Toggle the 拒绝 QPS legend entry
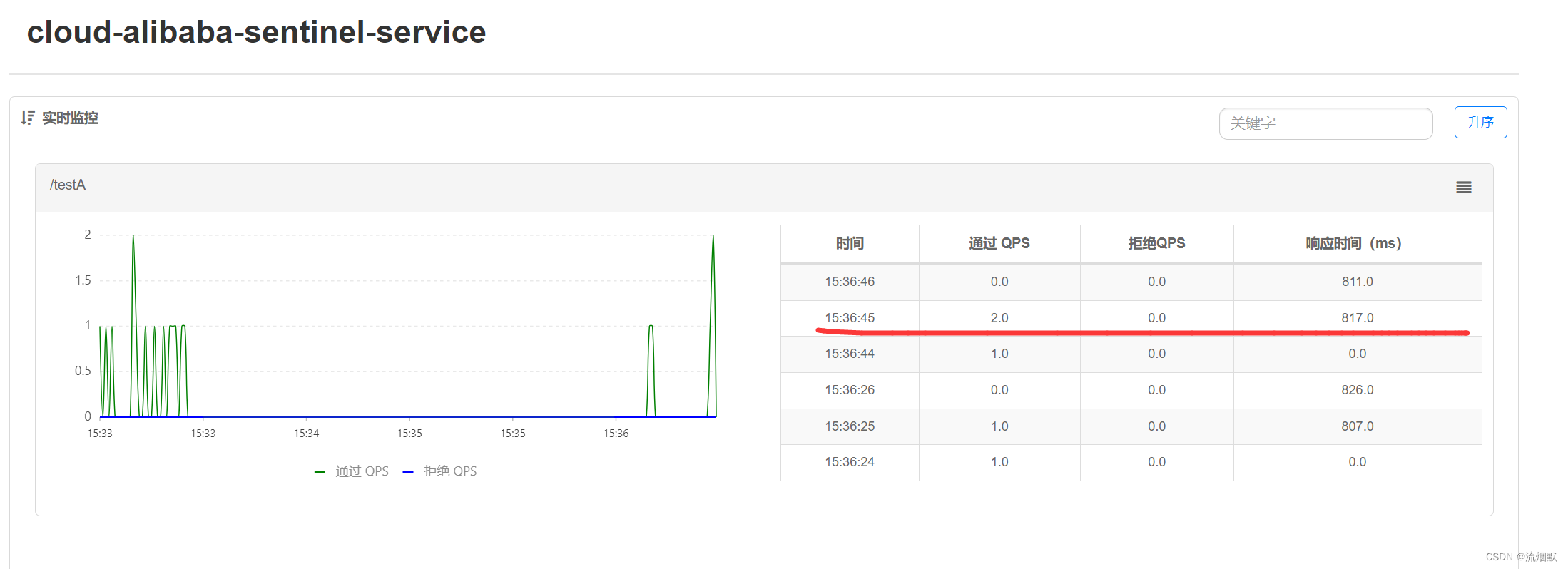1568x569 pixels. point(440,471)
